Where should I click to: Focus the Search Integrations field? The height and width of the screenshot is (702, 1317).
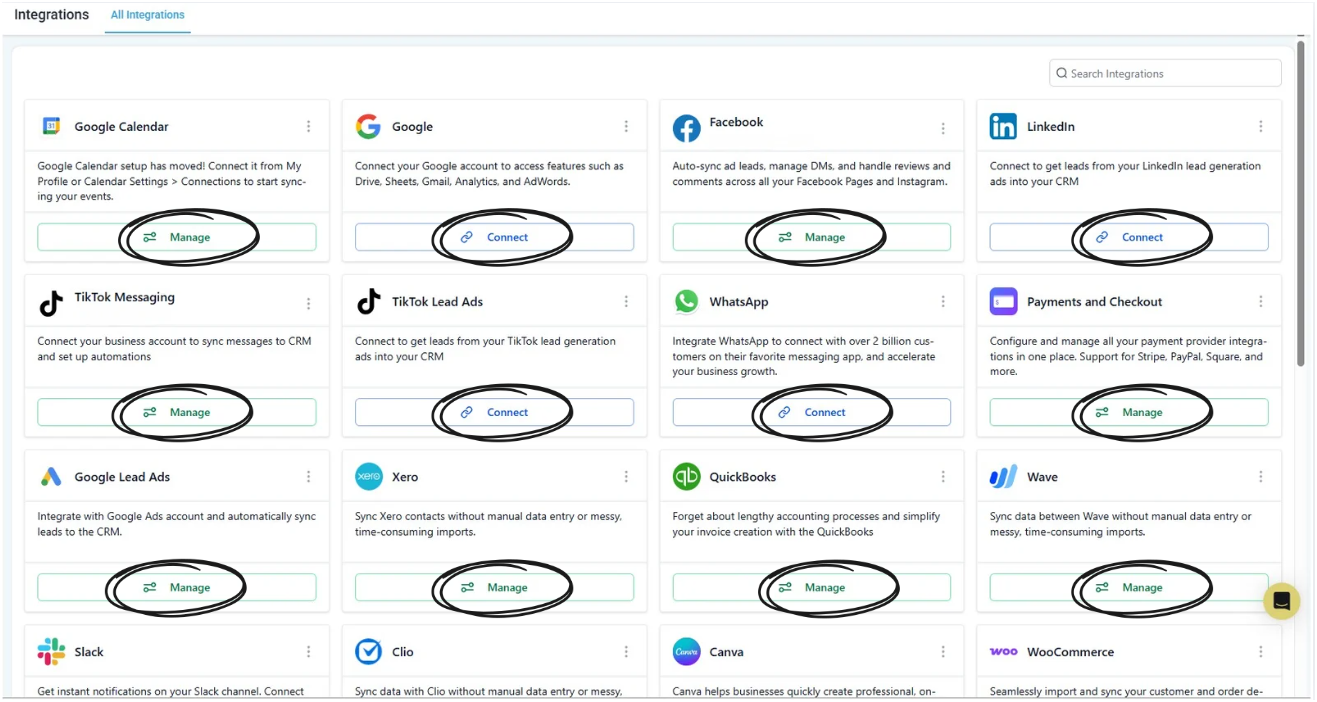click(x=1165, y=73)
